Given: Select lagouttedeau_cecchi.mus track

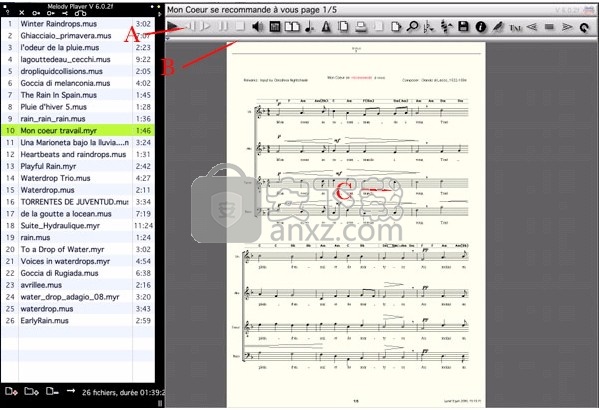Looking at the screenshot, I should tap(78, 59).
